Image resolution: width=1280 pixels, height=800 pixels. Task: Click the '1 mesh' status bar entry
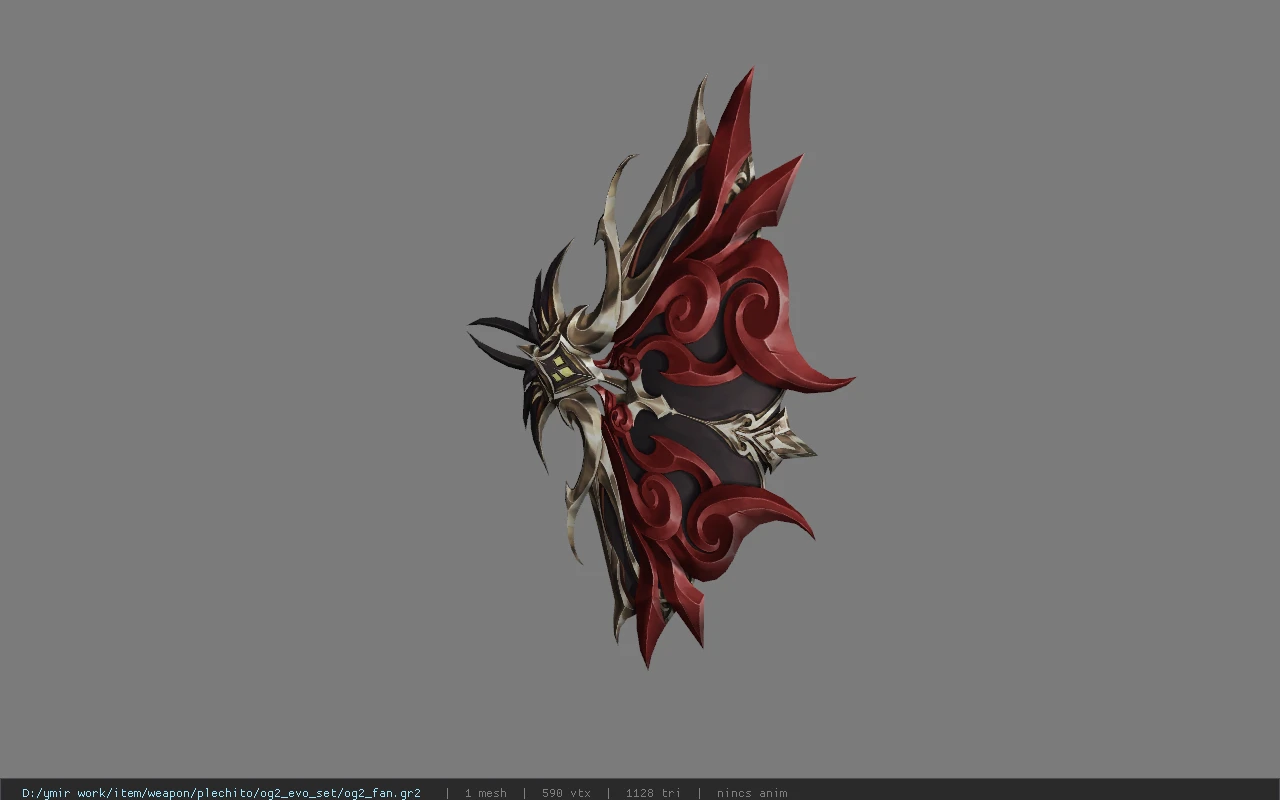pyautogui.click(x=485, y=793)
